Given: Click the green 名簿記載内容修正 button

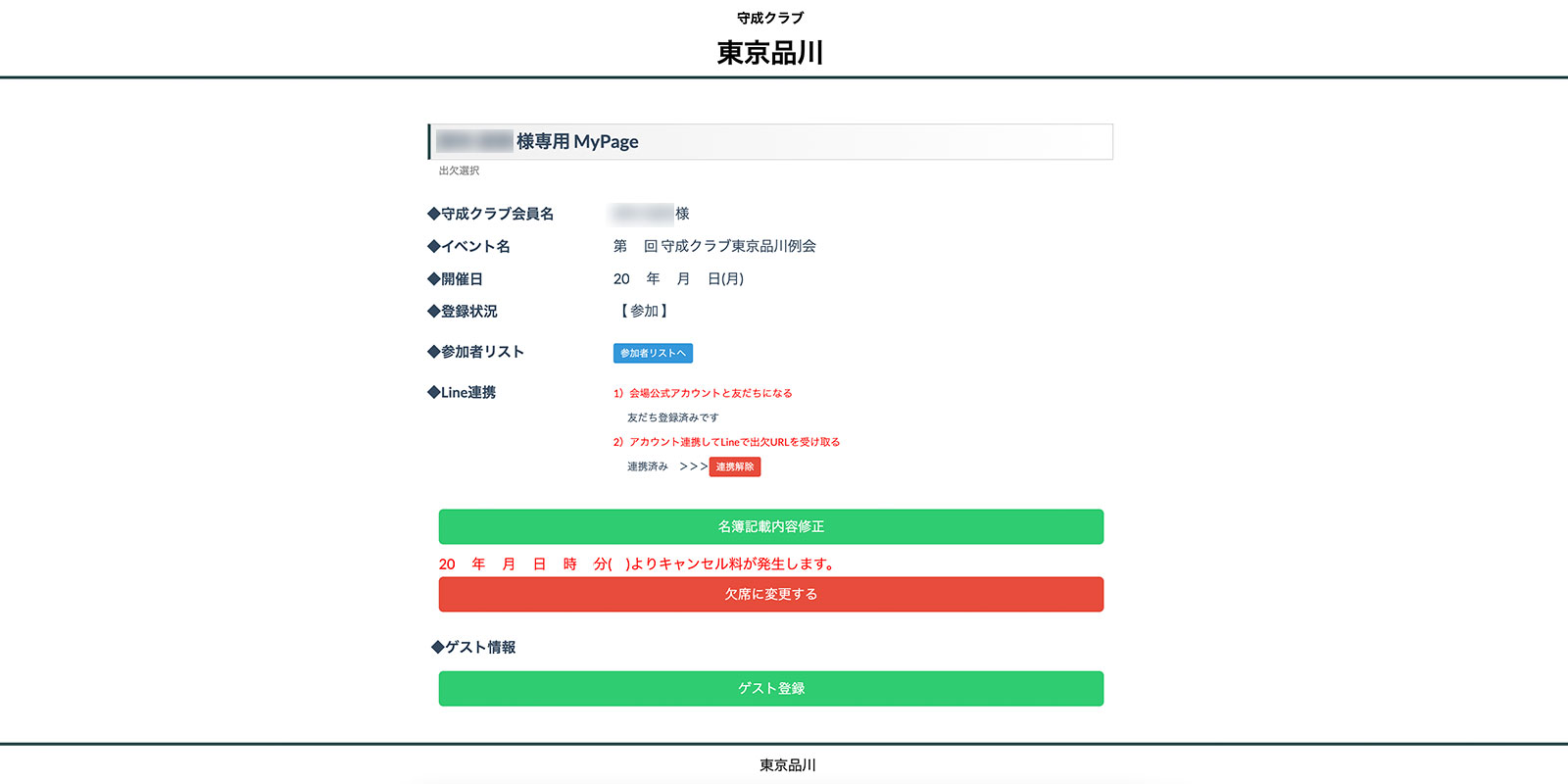Looking at the screenshot, I should pos(771,526).
